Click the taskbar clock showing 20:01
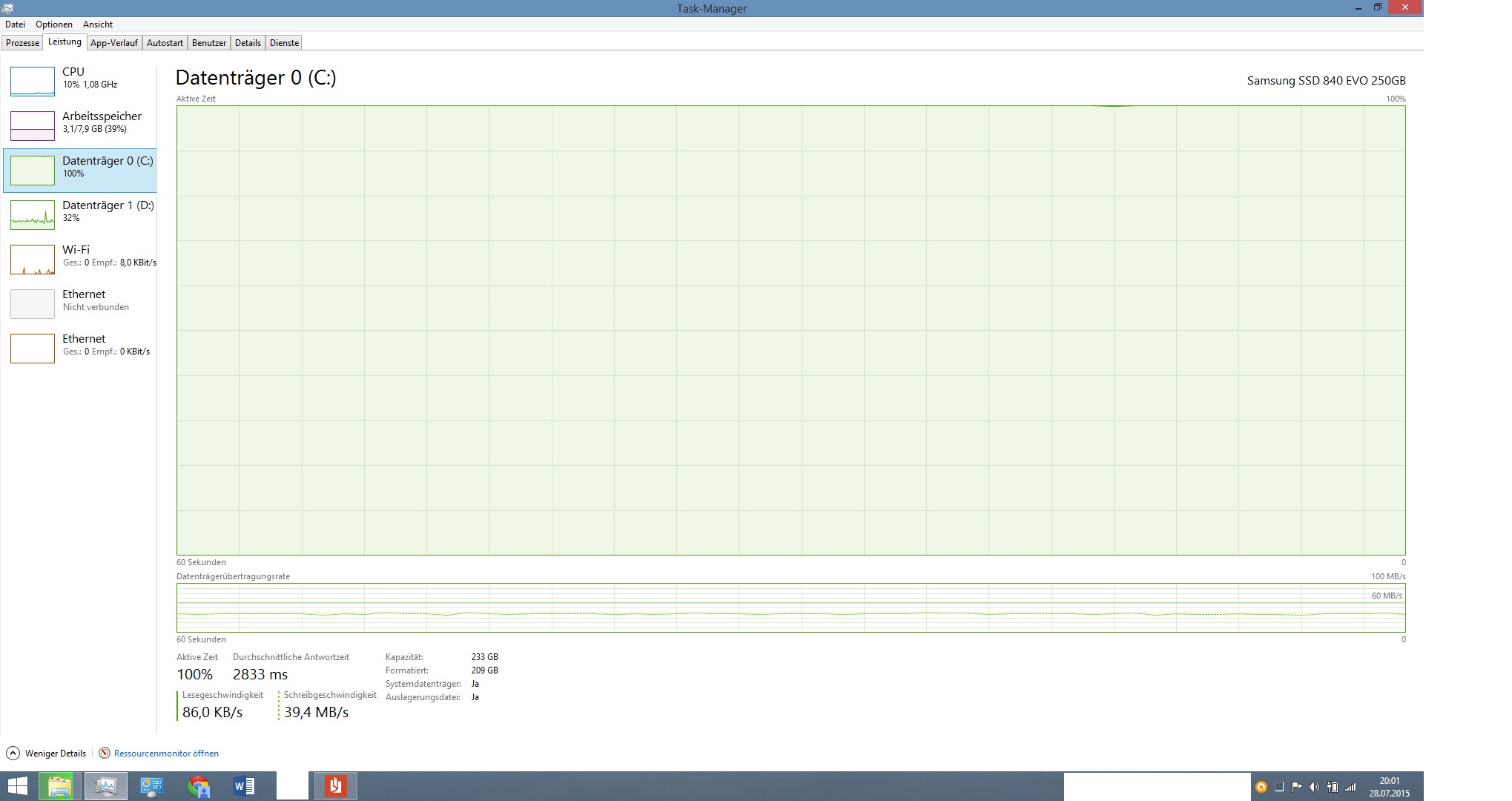This screenshot has height=801, width=1512. coord(1389,786)
